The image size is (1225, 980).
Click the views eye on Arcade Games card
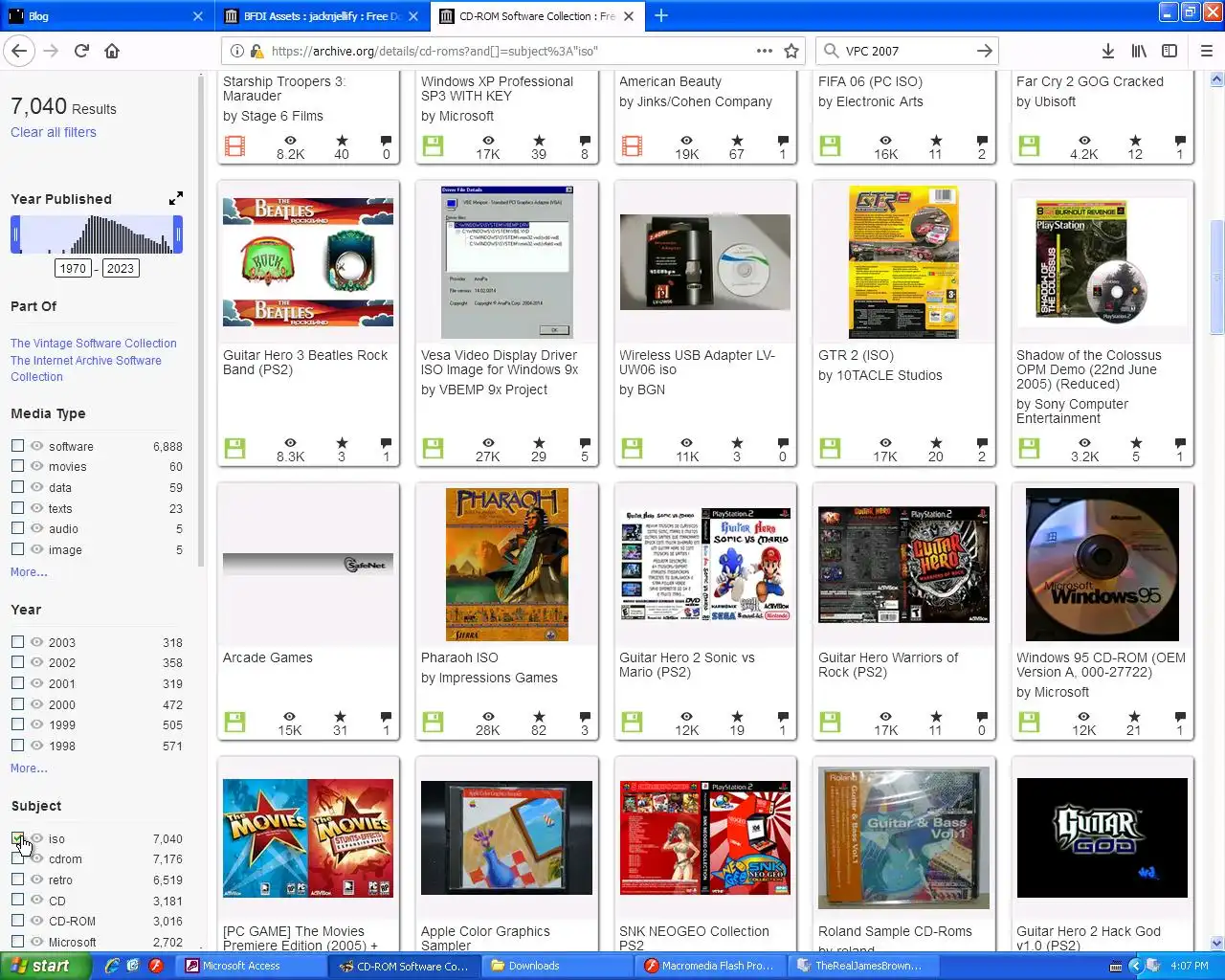point(289,717)
